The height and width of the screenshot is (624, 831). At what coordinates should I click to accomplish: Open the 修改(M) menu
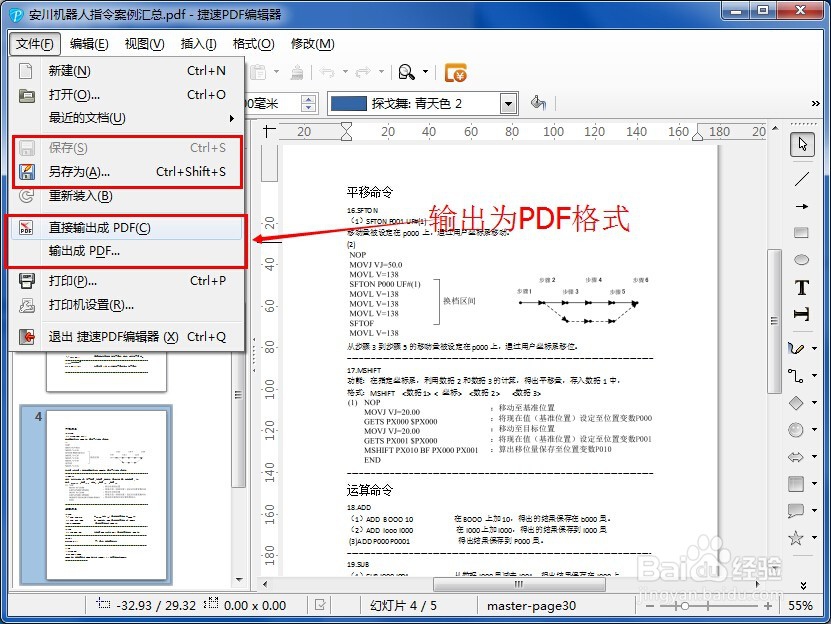[313, 43]
